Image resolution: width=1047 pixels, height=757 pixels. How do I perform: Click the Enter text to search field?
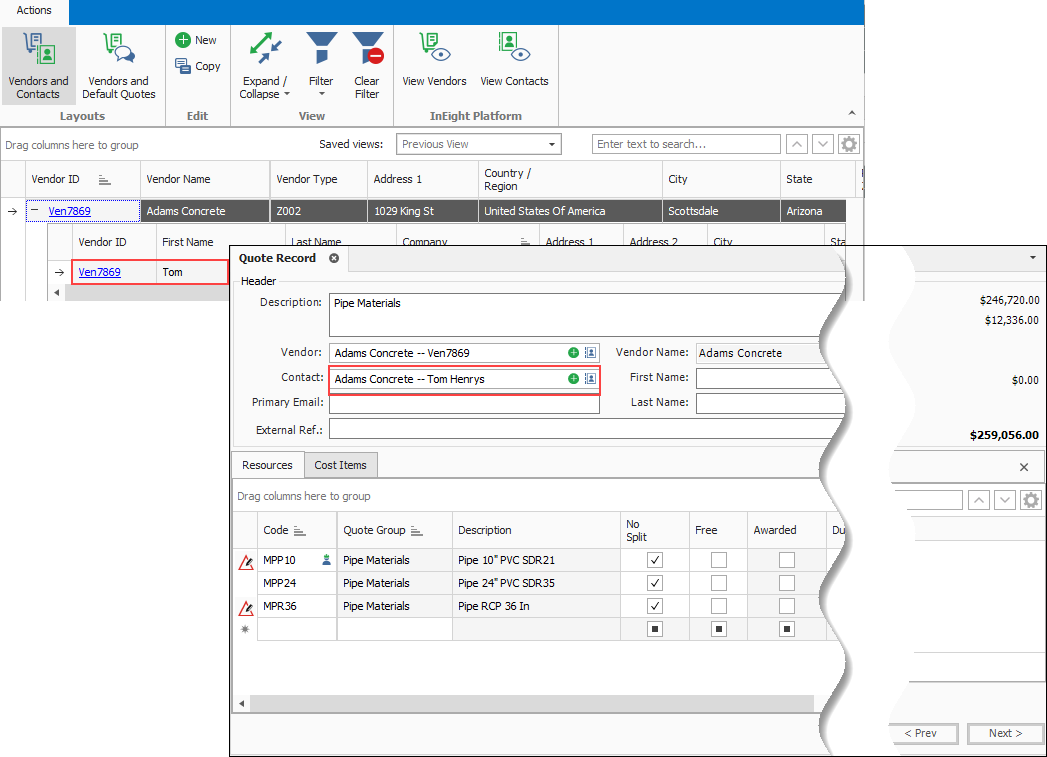[x=685, y=144]
